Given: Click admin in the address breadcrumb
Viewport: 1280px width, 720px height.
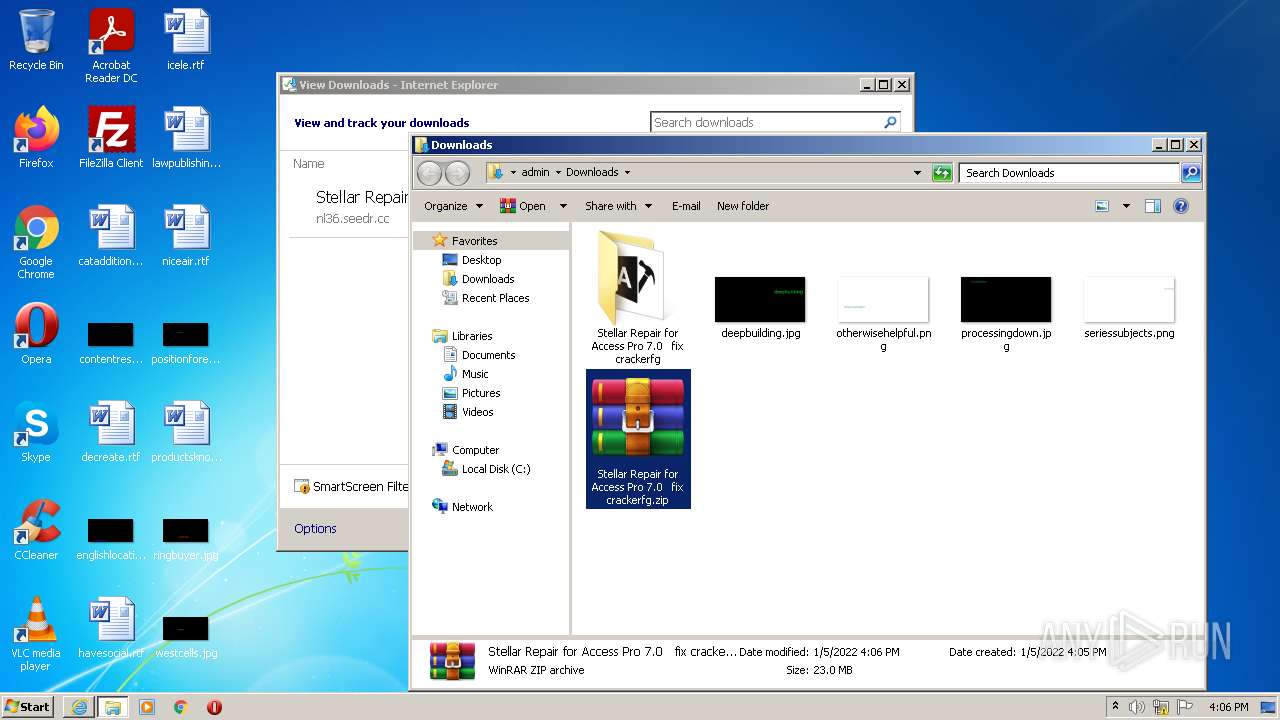Looking at the screenshot, I should [x=535, y=172].
